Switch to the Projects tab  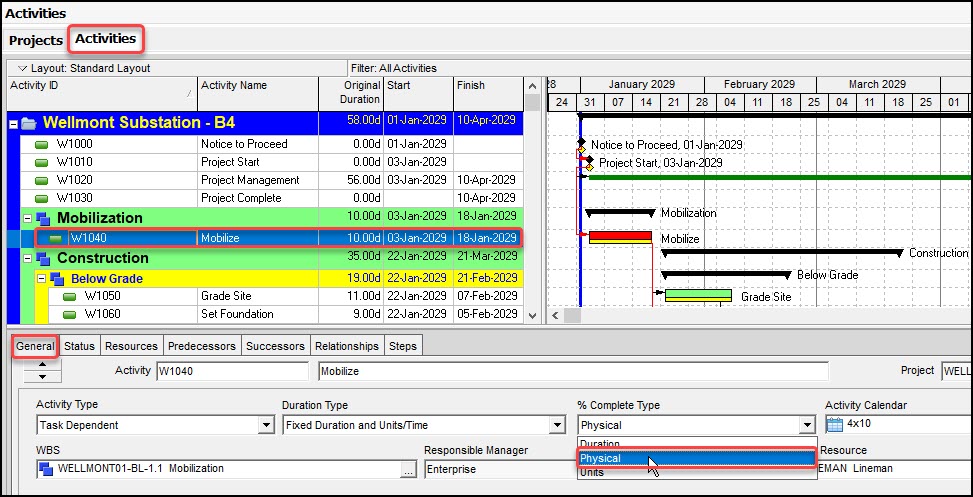click(36, 40)
